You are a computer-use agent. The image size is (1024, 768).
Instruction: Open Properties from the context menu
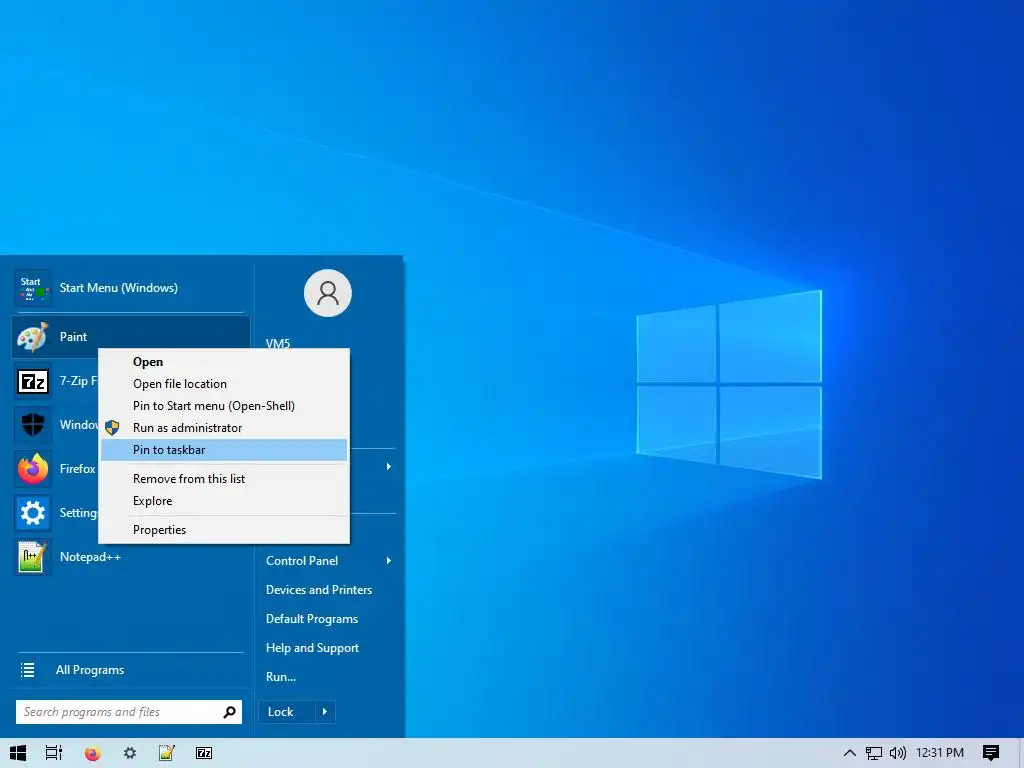pyautogui.click(x=224, y=530)
